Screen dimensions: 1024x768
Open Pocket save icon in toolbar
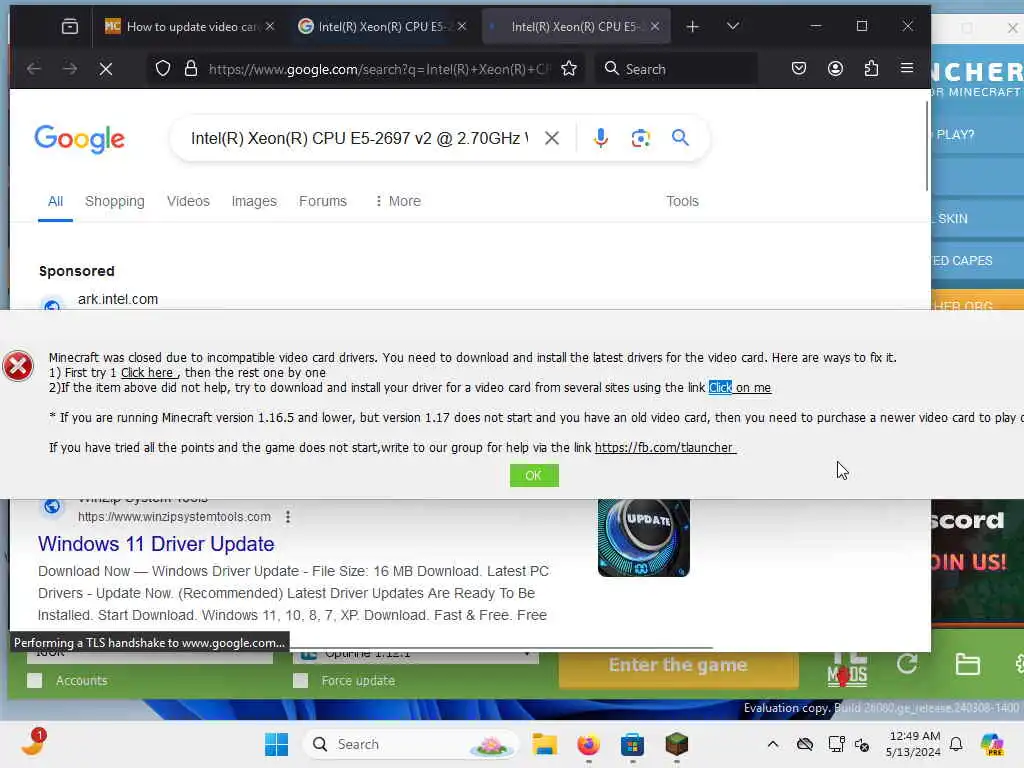pyautogui.click(x=799, y=69)
